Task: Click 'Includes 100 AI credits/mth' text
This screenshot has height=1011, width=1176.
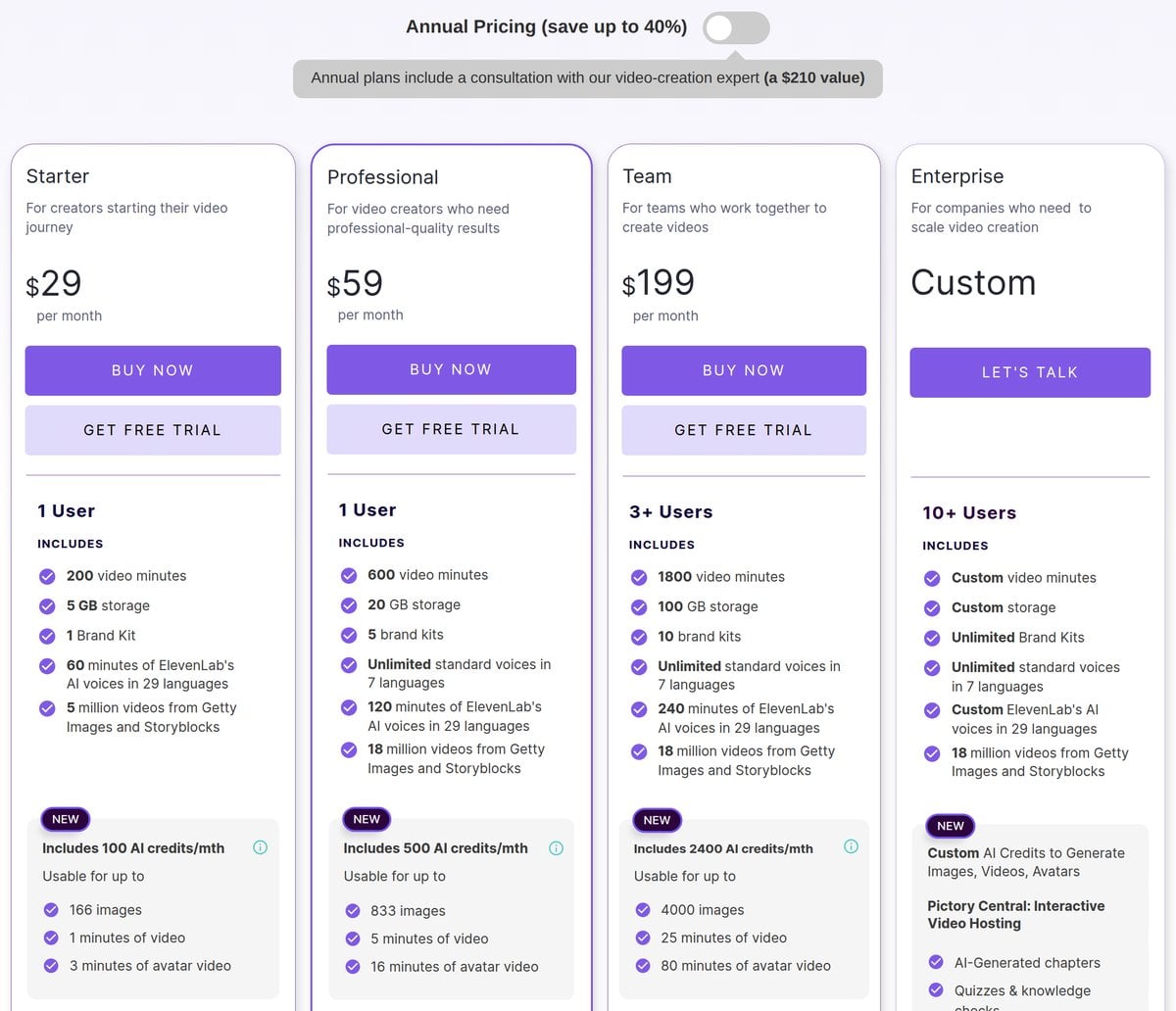Action: pos(133,848)
